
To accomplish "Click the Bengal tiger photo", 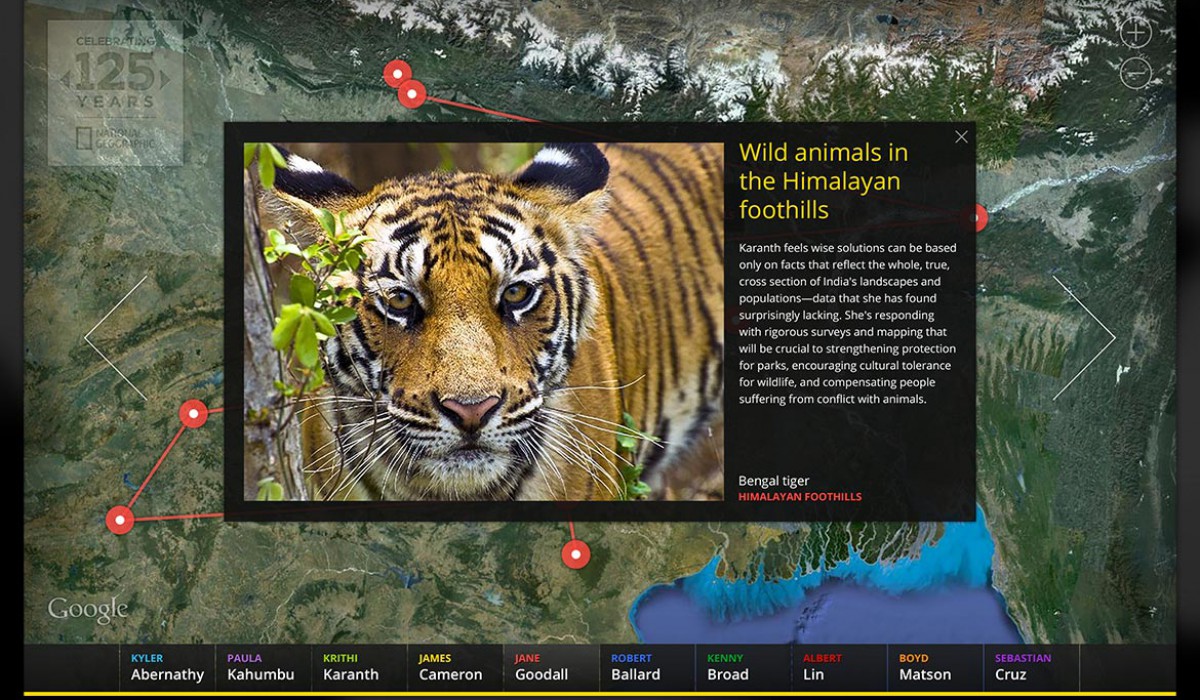I will click(x=483, y=321).
